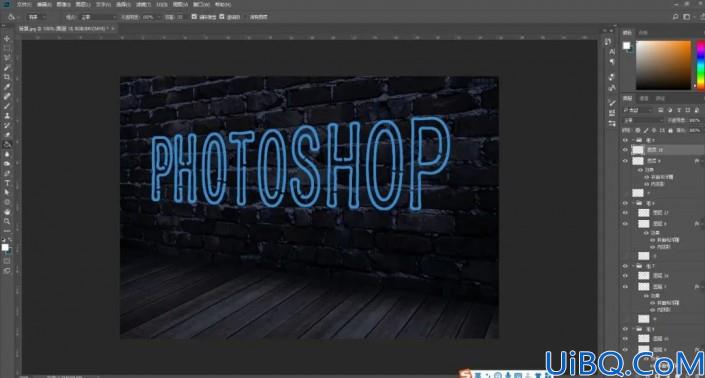Image resolution: width=705 pixels, height=378 pixels.
Task: Switch to the 色板 (Swatches) tab
Action: (643, 33)
